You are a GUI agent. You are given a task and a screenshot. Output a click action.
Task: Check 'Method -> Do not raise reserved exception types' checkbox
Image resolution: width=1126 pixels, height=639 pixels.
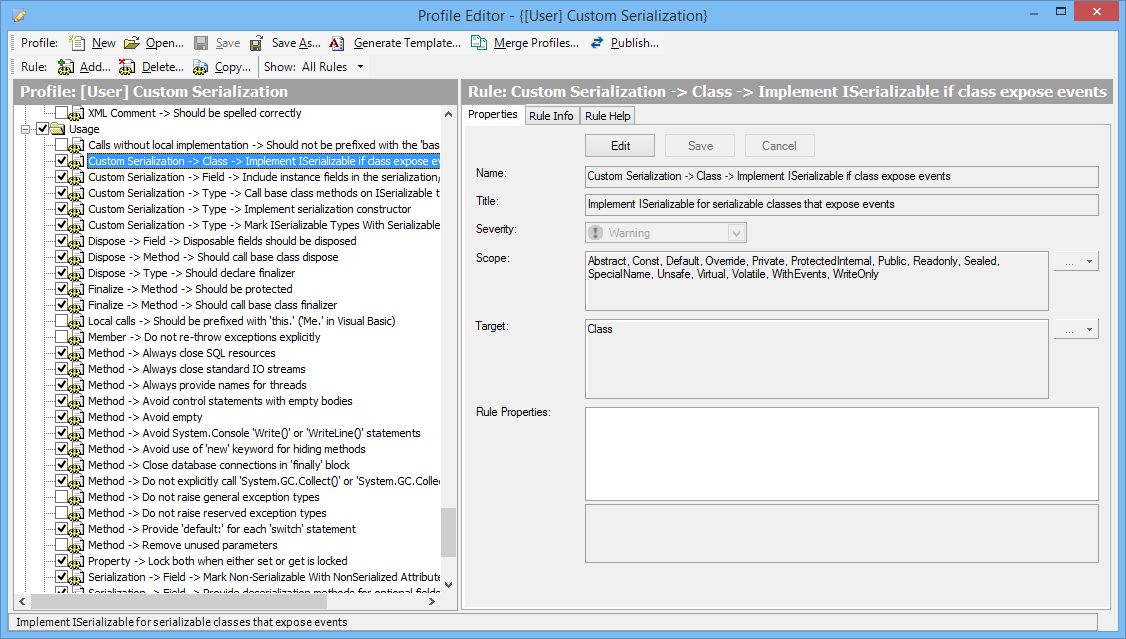coord(62,513)
